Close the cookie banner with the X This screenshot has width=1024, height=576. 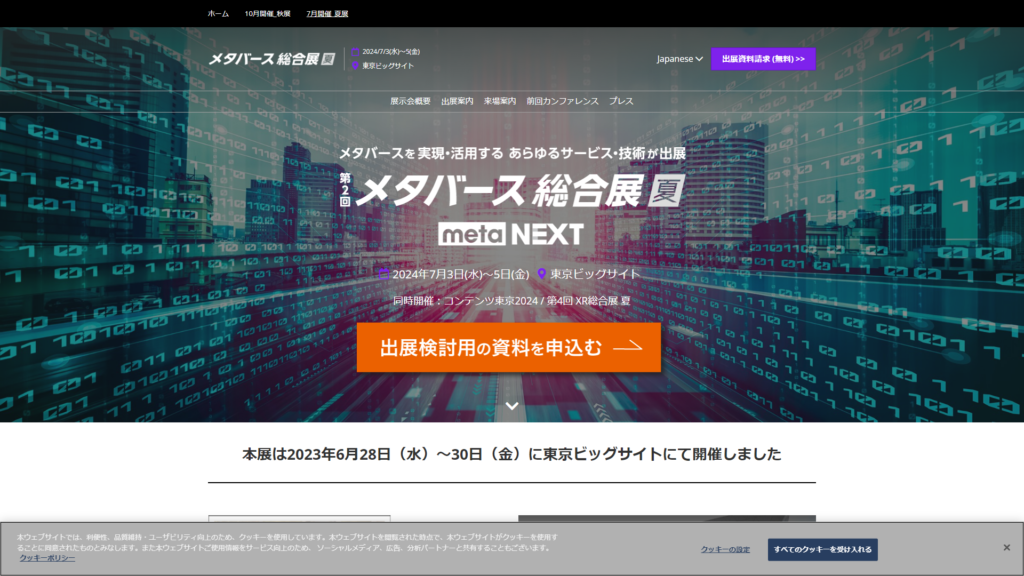pyautogui.click(x=1006, y=547)
